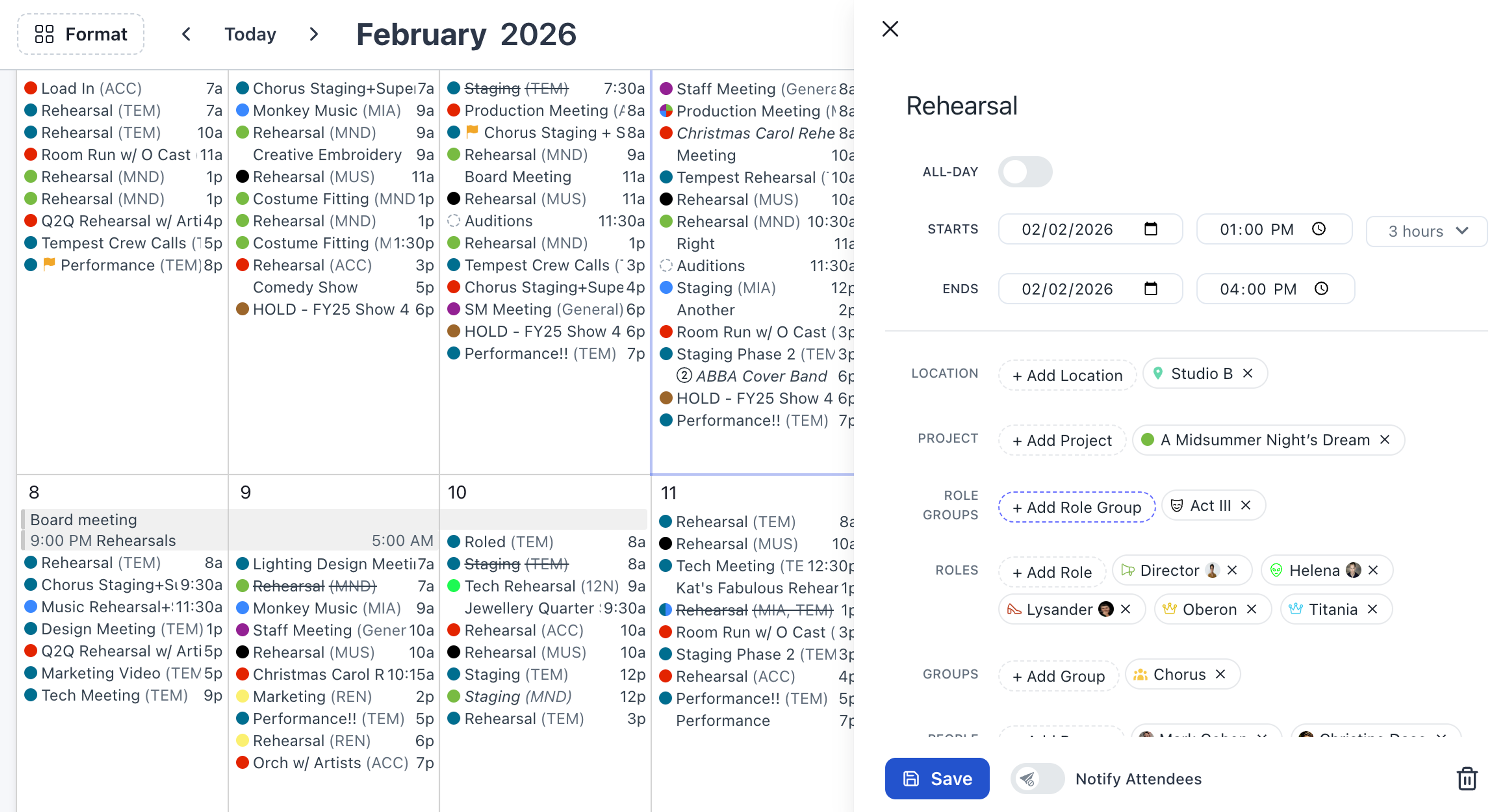Screen dimensions: 1510x812
Task: Click the Save button
Action: click(x=937, y=779)
